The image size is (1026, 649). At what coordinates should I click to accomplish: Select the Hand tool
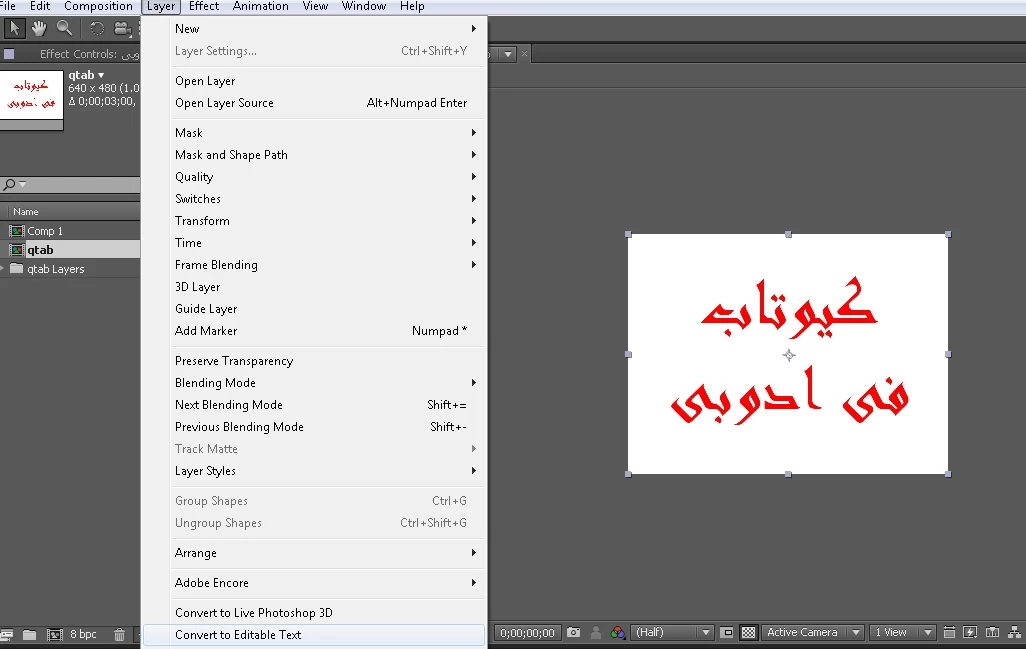(x=39, y=28)
